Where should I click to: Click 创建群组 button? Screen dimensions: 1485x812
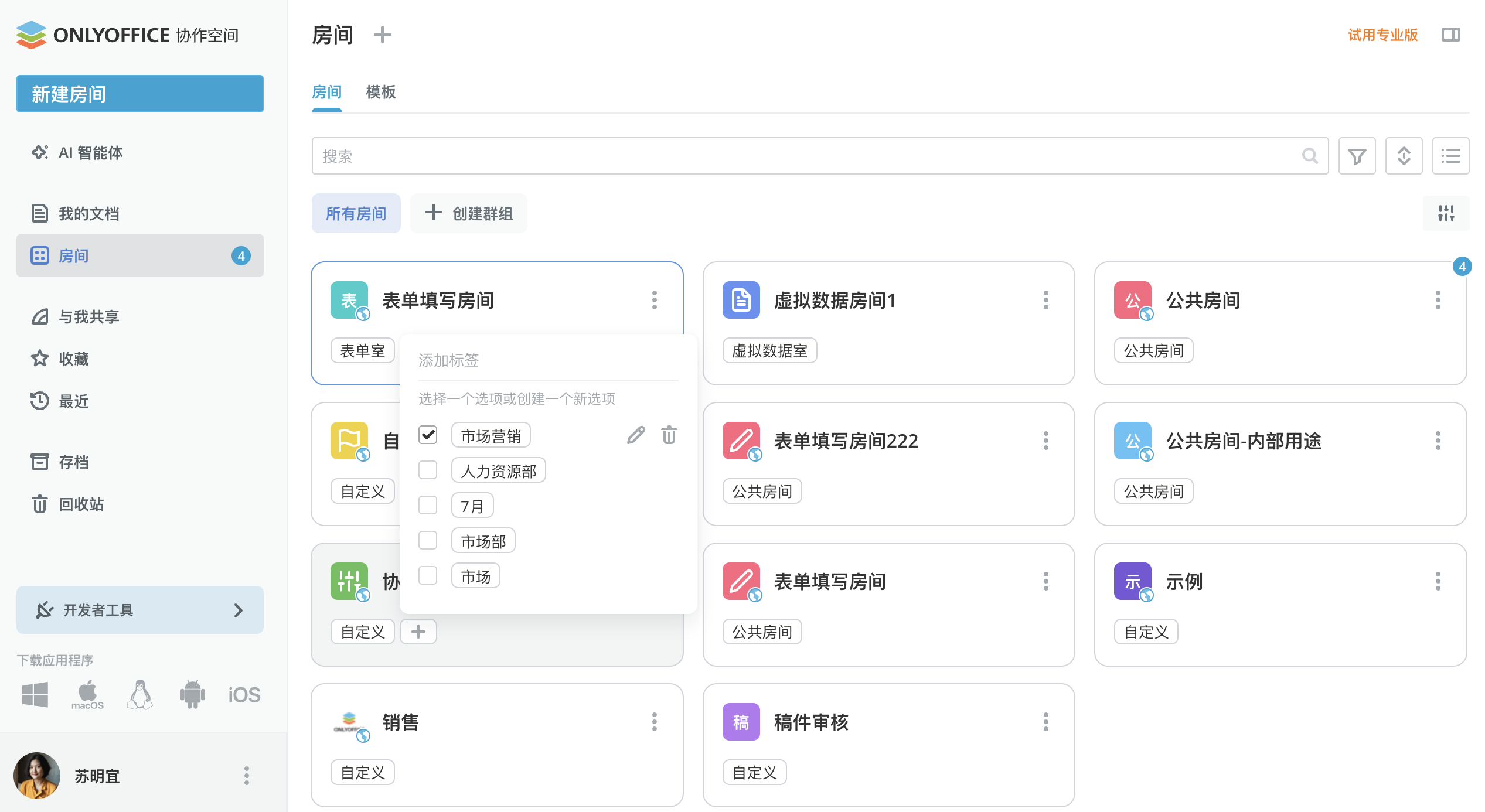tap(469, 213)
